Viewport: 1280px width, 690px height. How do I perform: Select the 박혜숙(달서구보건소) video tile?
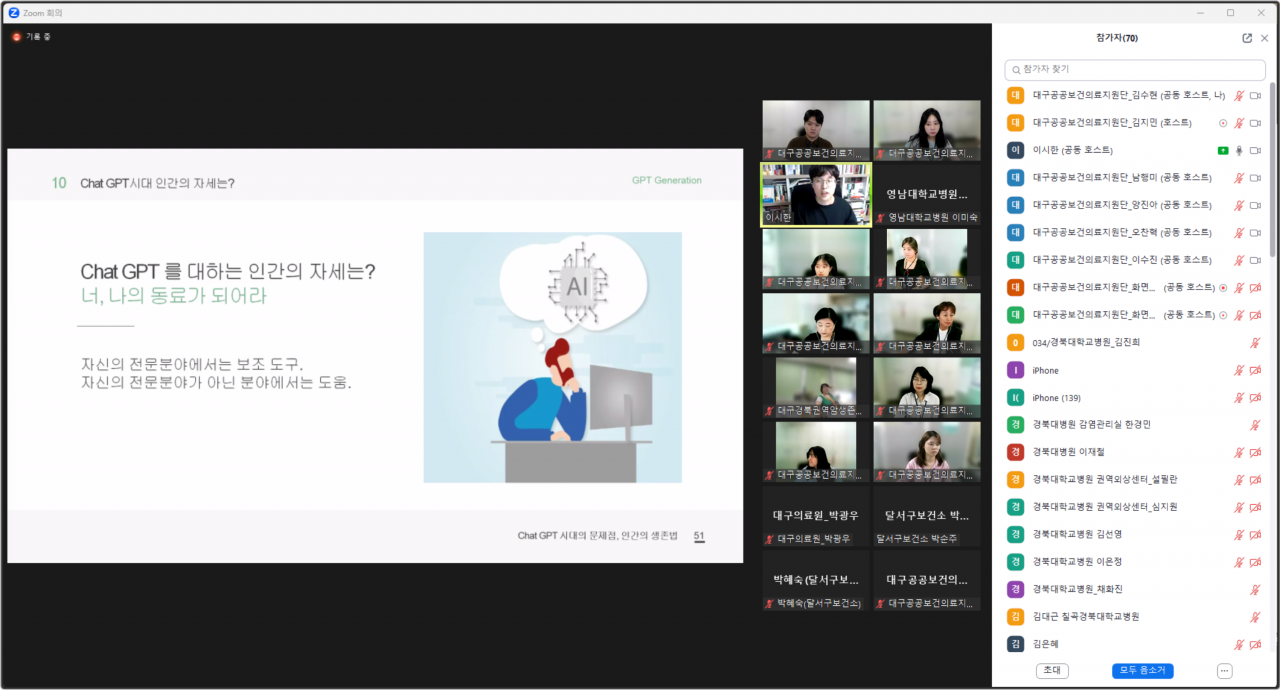[815, 580]
